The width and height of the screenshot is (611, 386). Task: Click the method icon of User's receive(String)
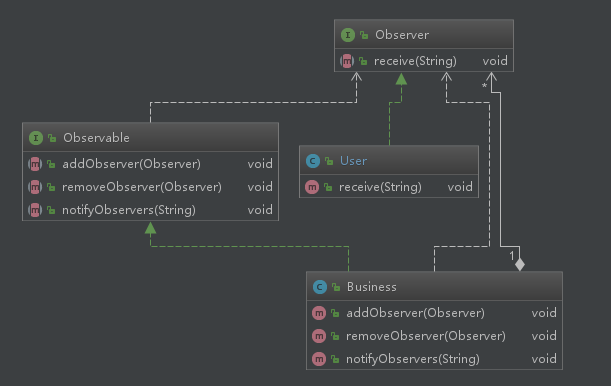[312, 187]
